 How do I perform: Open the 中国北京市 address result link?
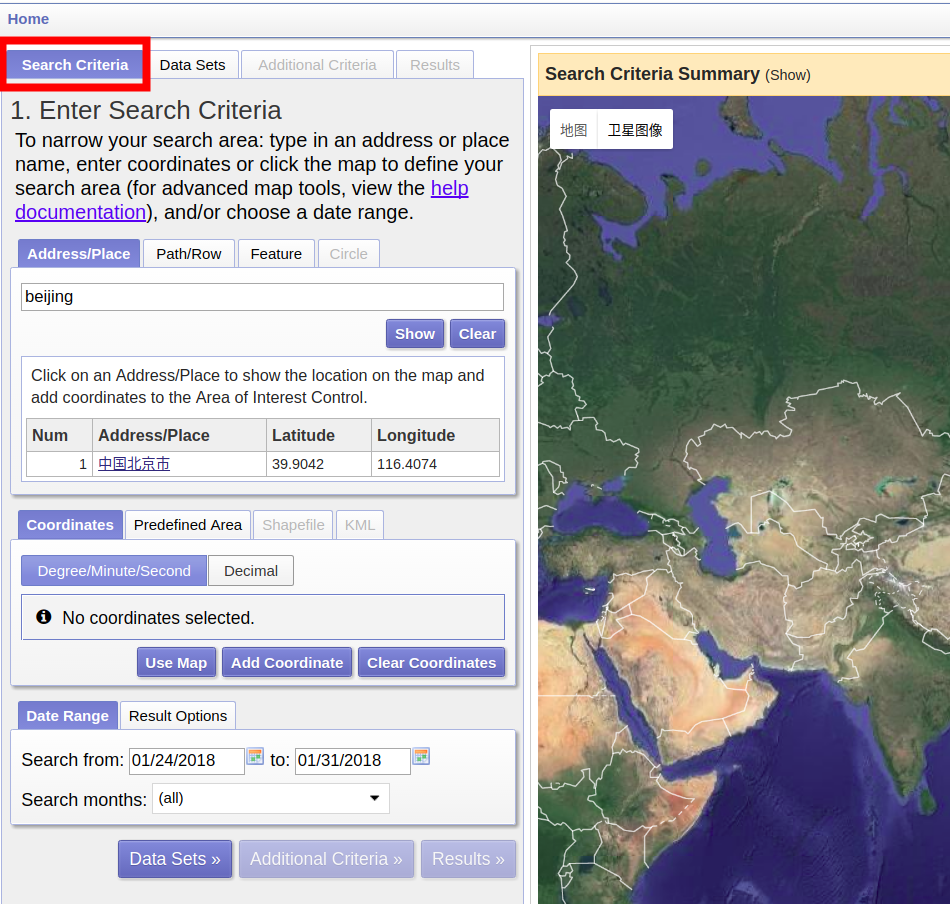click(x=134, y=464)
